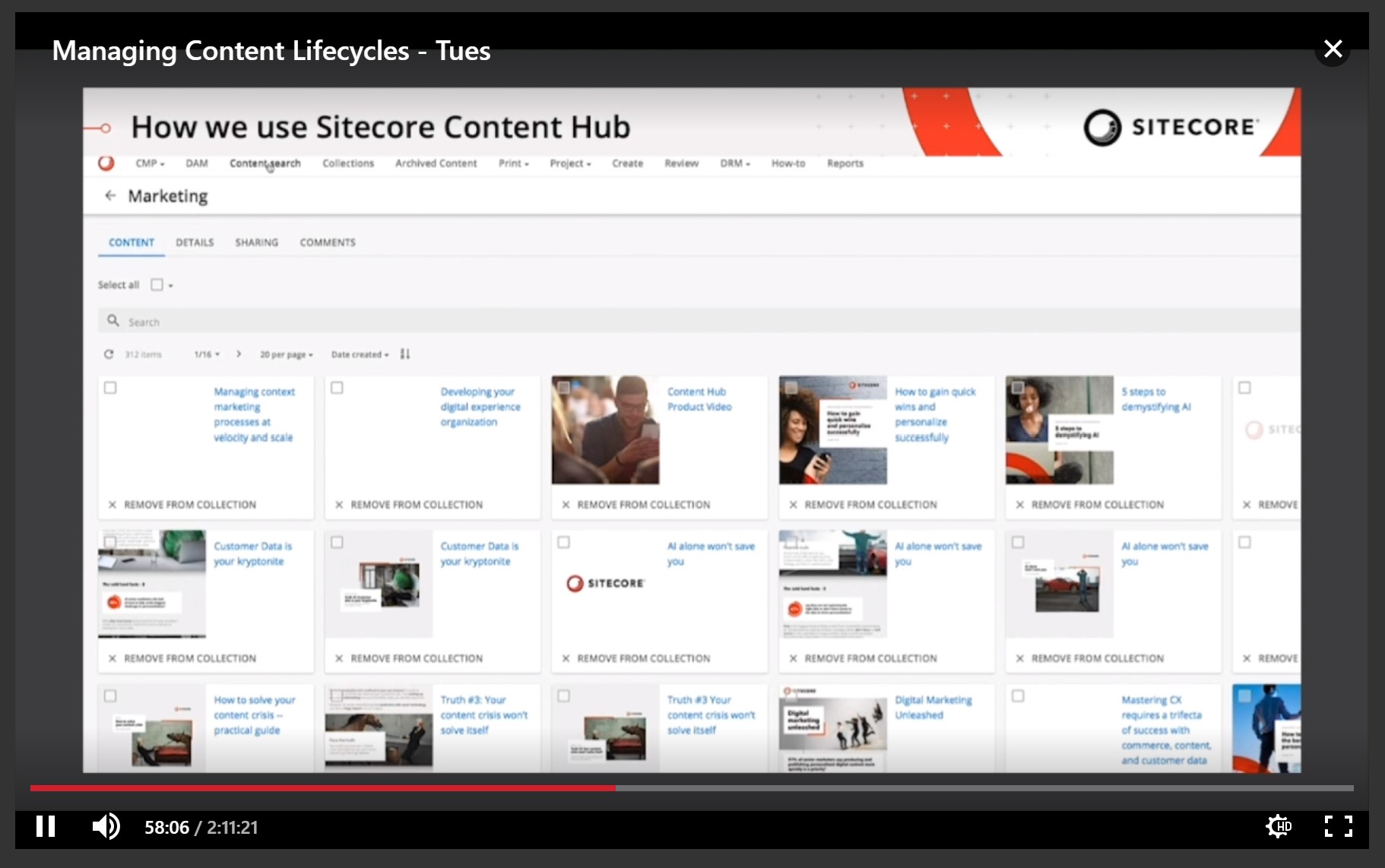Check the Select all checkbox

tap(157, 285)
